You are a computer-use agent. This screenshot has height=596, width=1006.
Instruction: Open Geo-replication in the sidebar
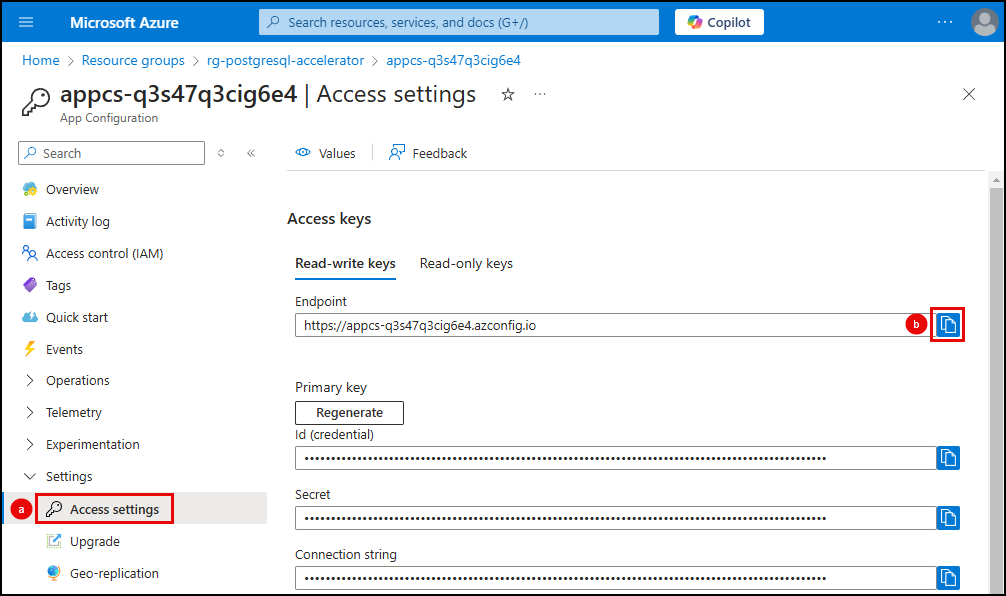[x=114, y=573]
